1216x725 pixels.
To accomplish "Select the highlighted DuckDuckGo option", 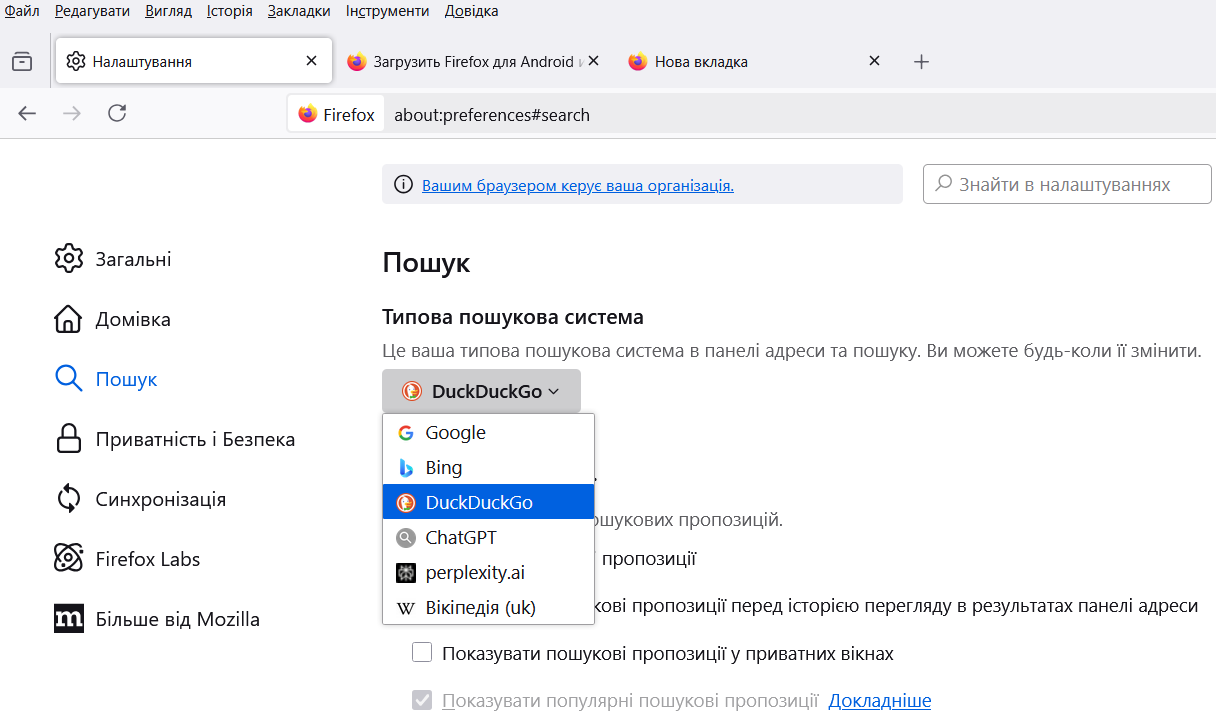I will (x=489, y=502).
